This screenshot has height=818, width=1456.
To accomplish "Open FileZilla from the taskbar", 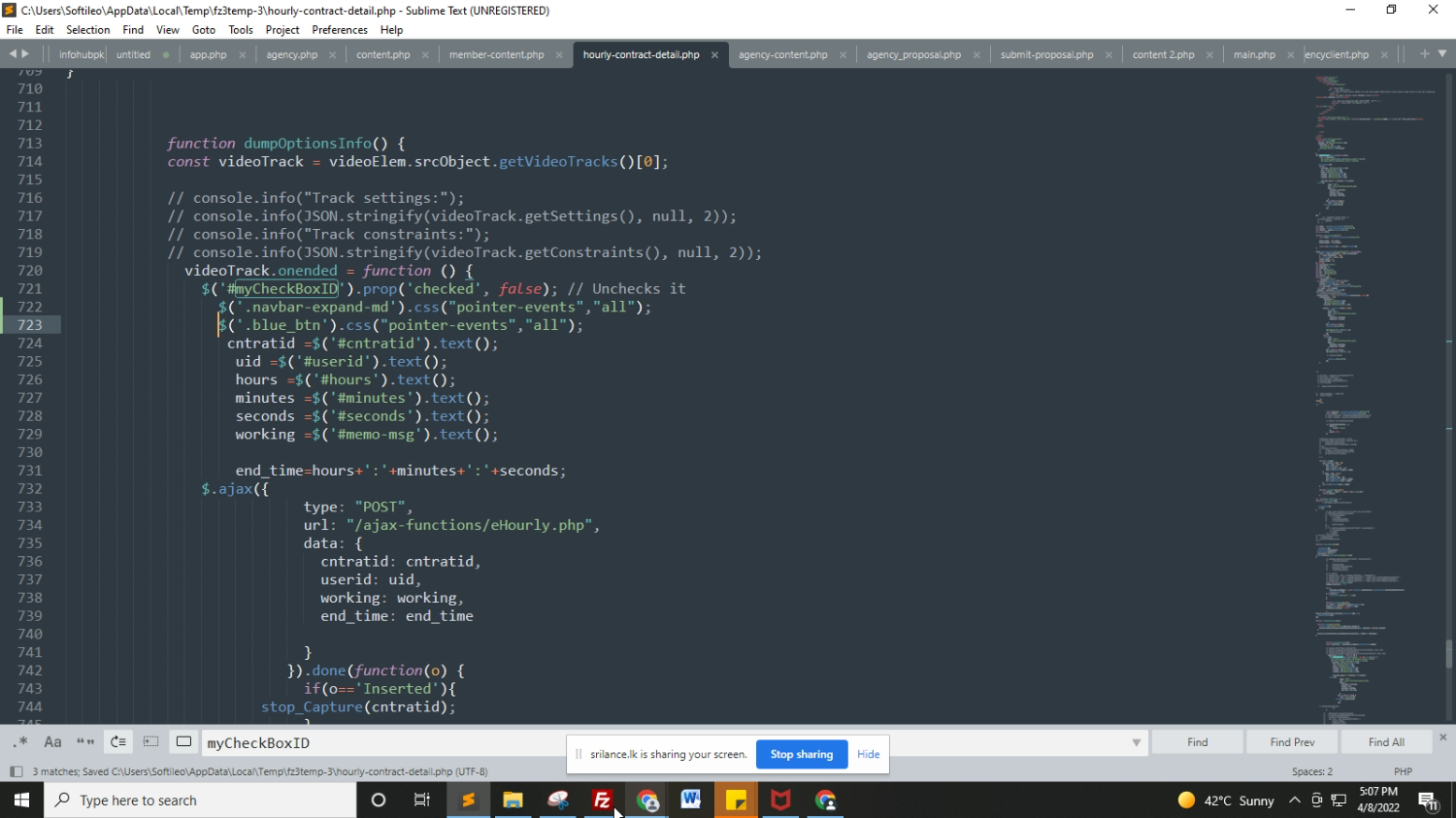I will point(602,801).
